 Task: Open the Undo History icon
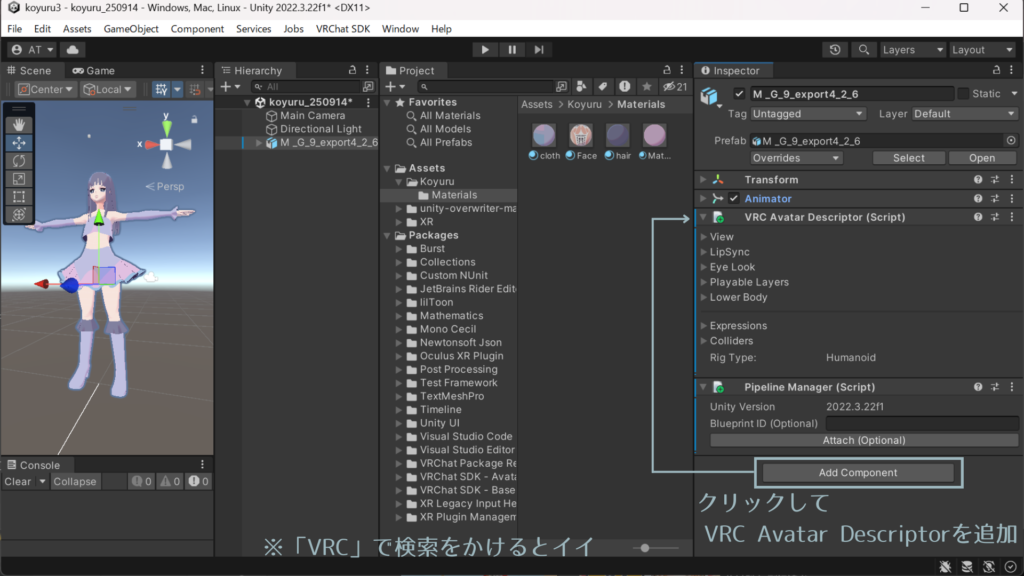[x=836, y=49]
